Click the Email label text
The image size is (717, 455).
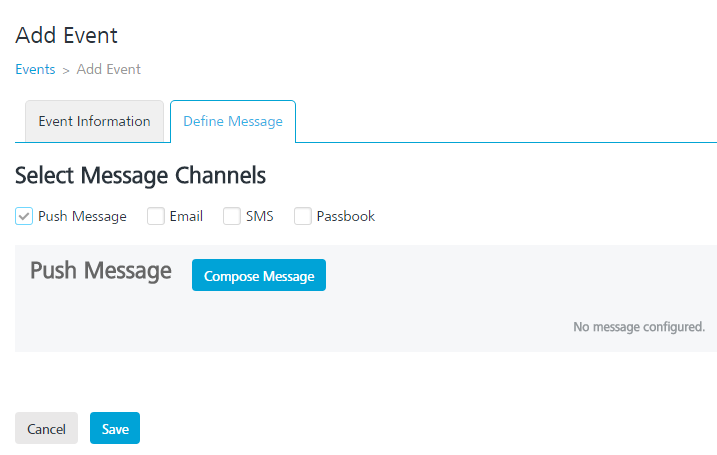[186, 216]
